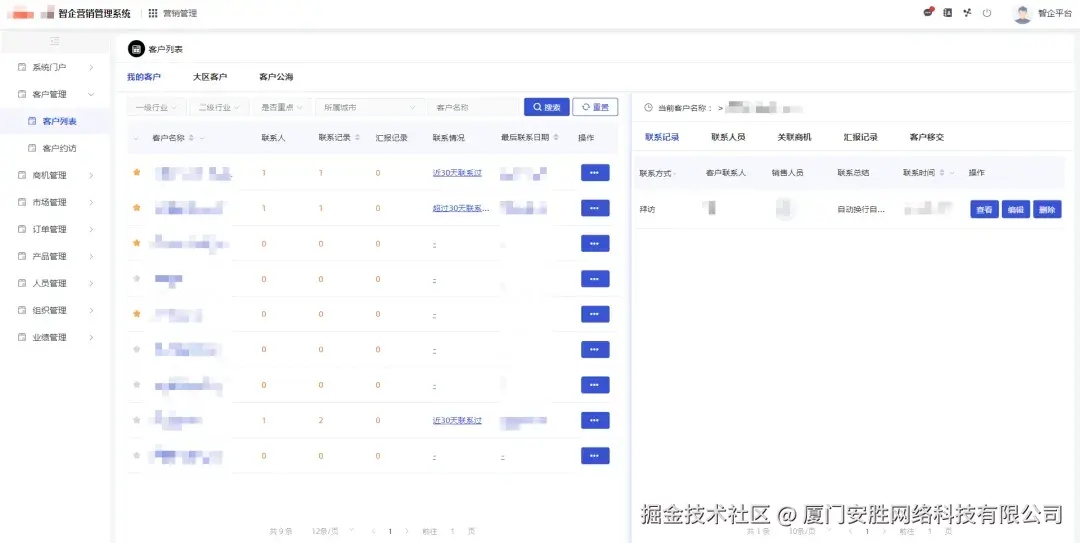Focus the 客户名称 search input
Viewport: 1080px width, 543px height.
(x=474, y=107)
